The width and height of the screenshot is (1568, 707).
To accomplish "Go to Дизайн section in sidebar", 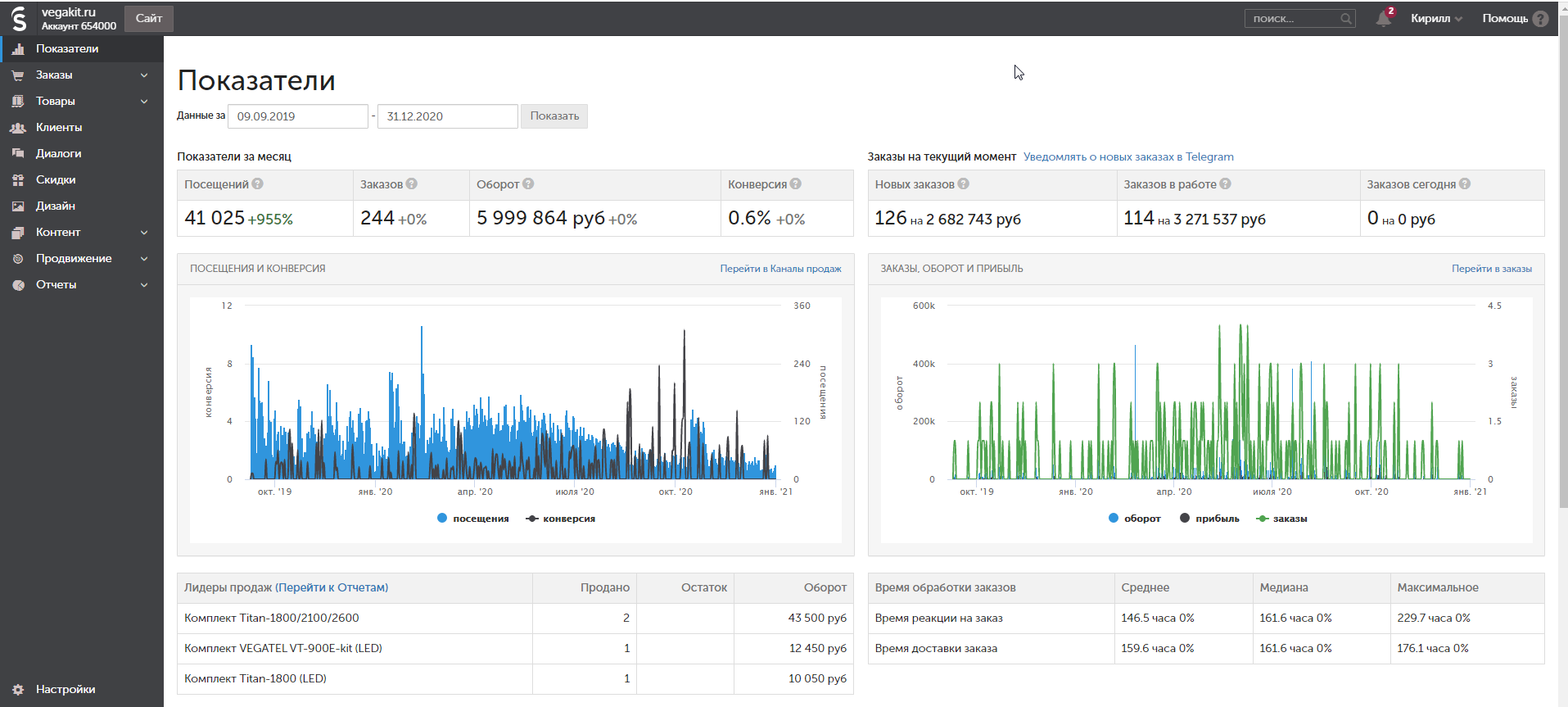I will (56, 206).
